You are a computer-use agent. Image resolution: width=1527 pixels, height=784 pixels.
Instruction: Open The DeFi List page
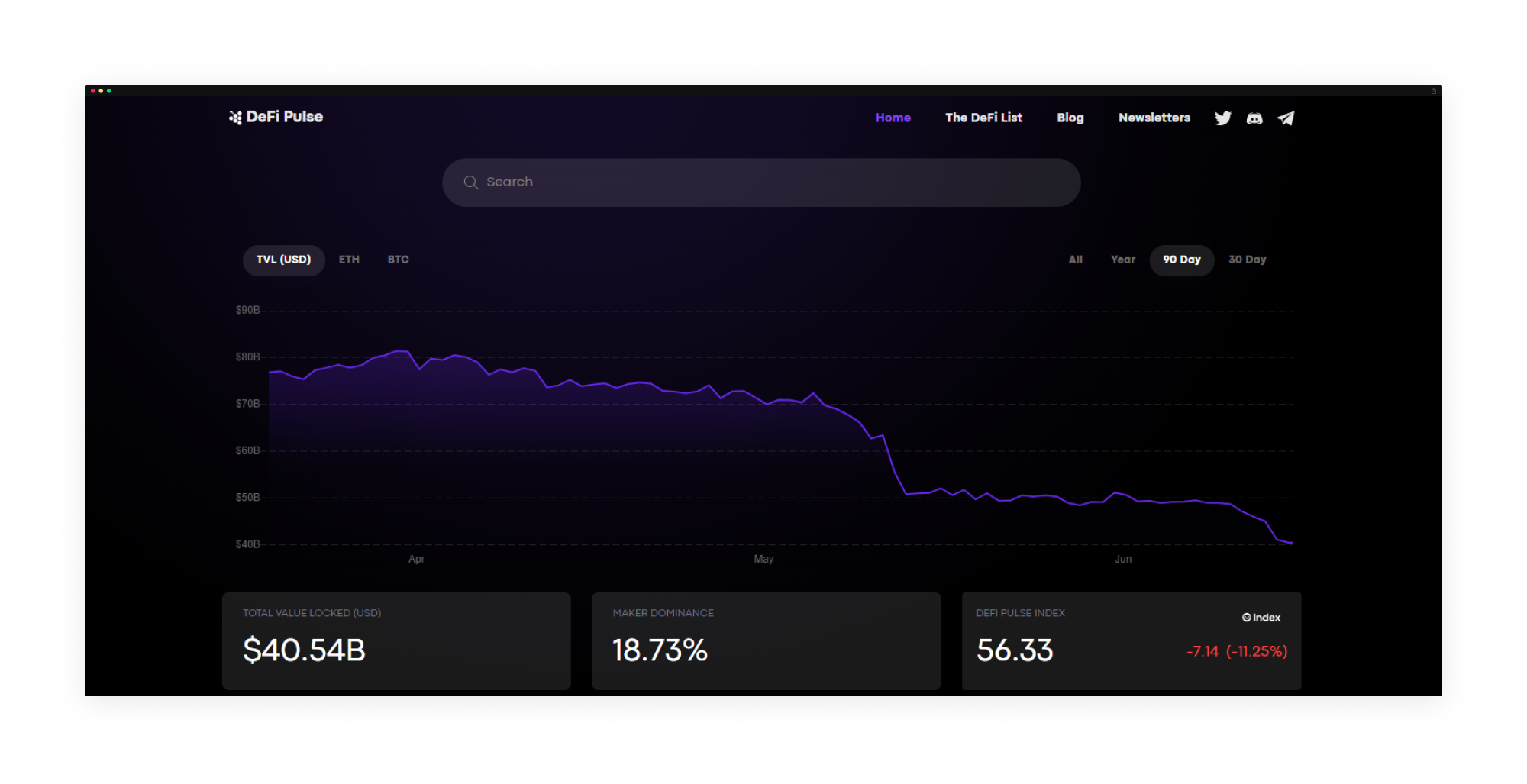pyautogui.click(x=983, y=118)
